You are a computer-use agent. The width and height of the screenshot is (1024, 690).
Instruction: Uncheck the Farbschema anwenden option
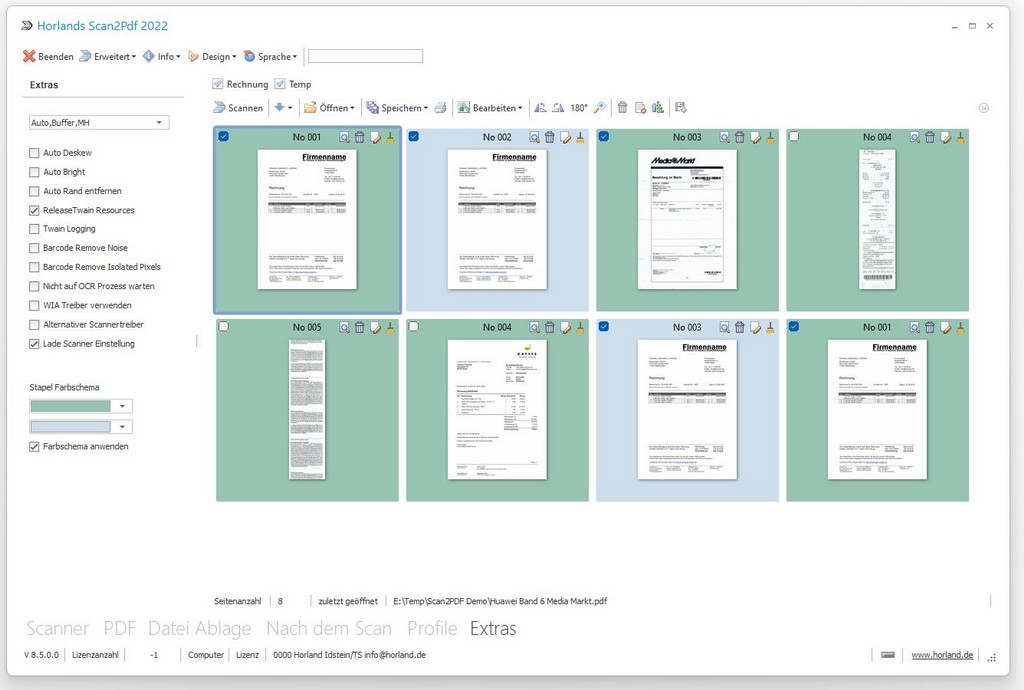pos(33,446)
